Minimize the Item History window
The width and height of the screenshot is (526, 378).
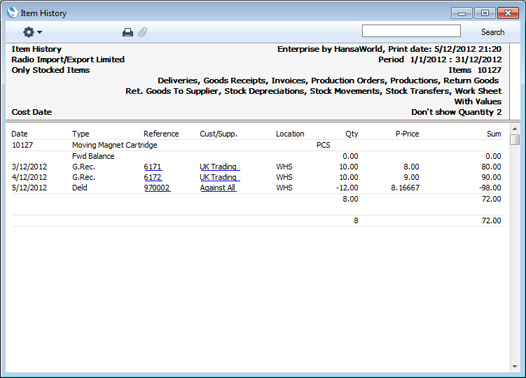pos(462,13)
